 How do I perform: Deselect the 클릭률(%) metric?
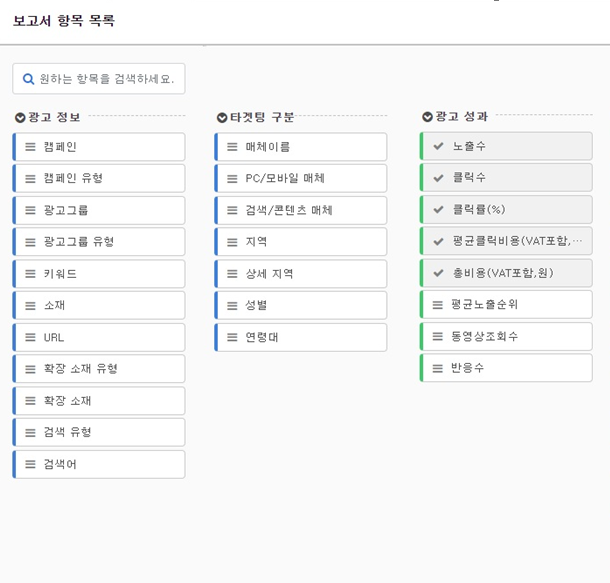pyautogui.click(x=506, y=210)
